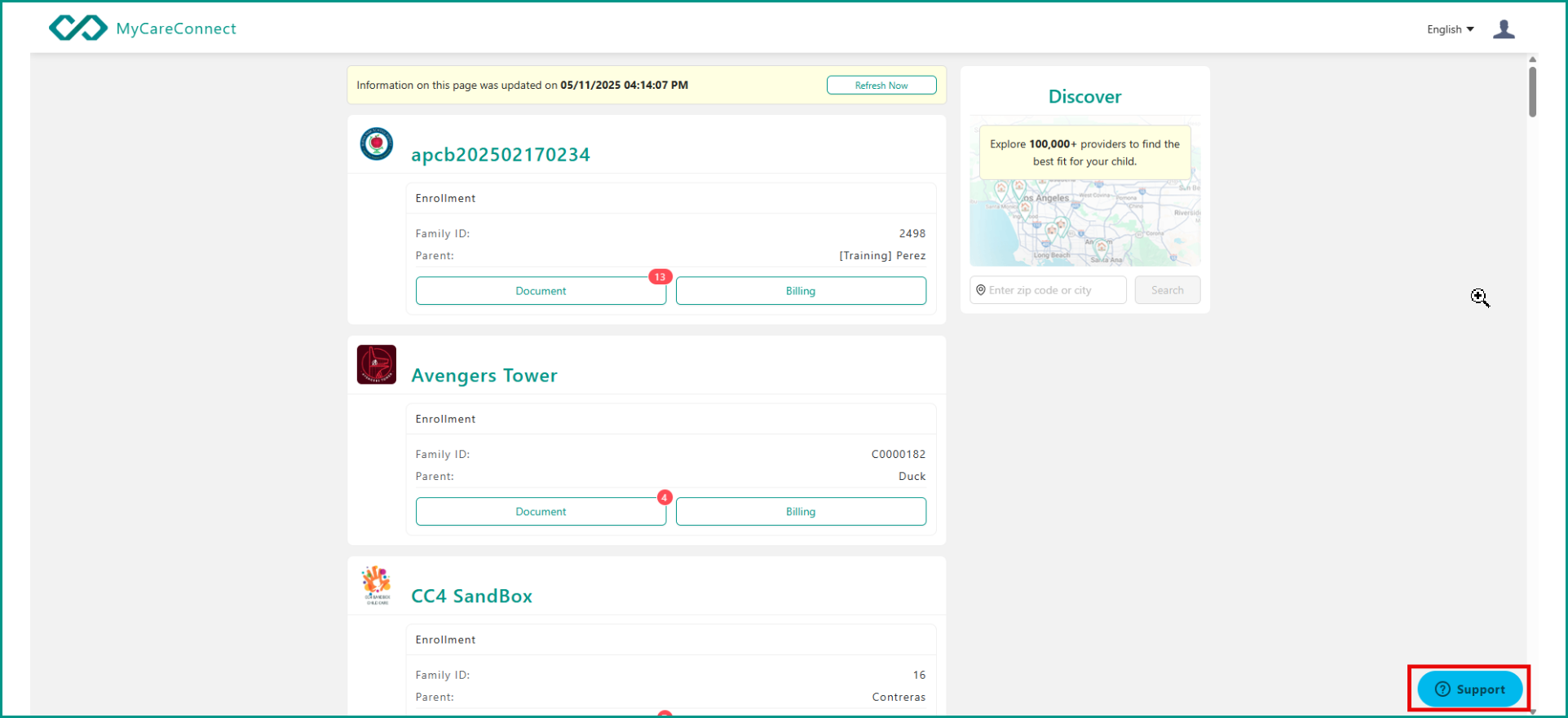
Task: Click the 4 notification badge
Action: [665, 497]
